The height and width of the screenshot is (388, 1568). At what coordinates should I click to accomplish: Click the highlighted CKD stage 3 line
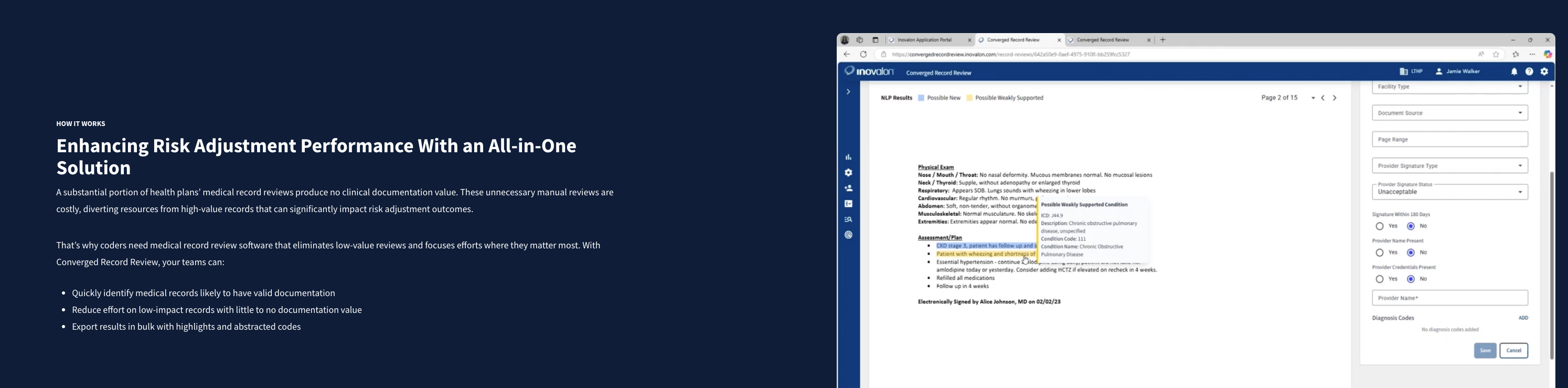click(986, 246)
